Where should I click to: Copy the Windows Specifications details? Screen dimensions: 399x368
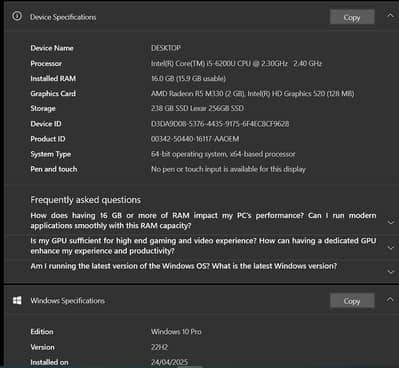tap(352, 301)
